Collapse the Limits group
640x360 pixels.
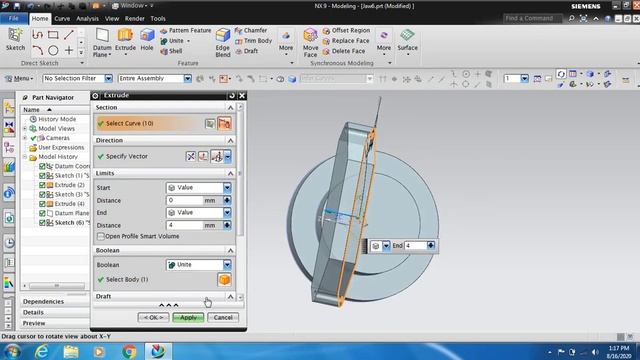click(230, 173)
